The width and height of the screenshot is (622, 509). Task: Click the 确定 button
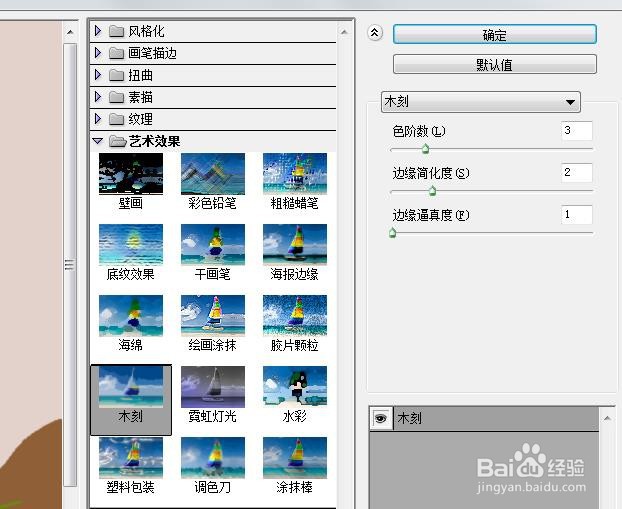point(495,35)
